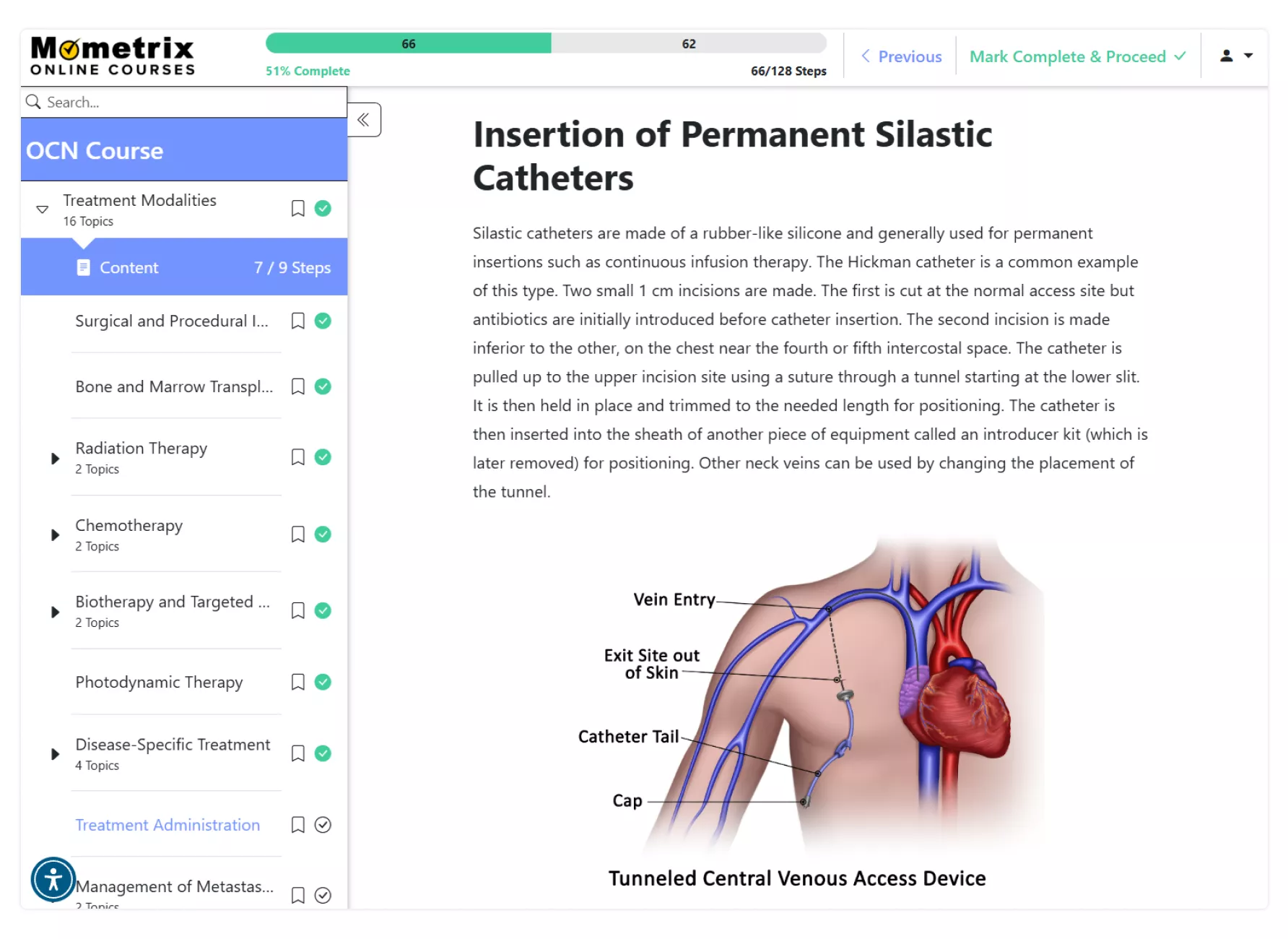The width and height of the screenshot is (1288, 939).
Task: Open the user account dropdown menu
Action: tap(1236, 56)
